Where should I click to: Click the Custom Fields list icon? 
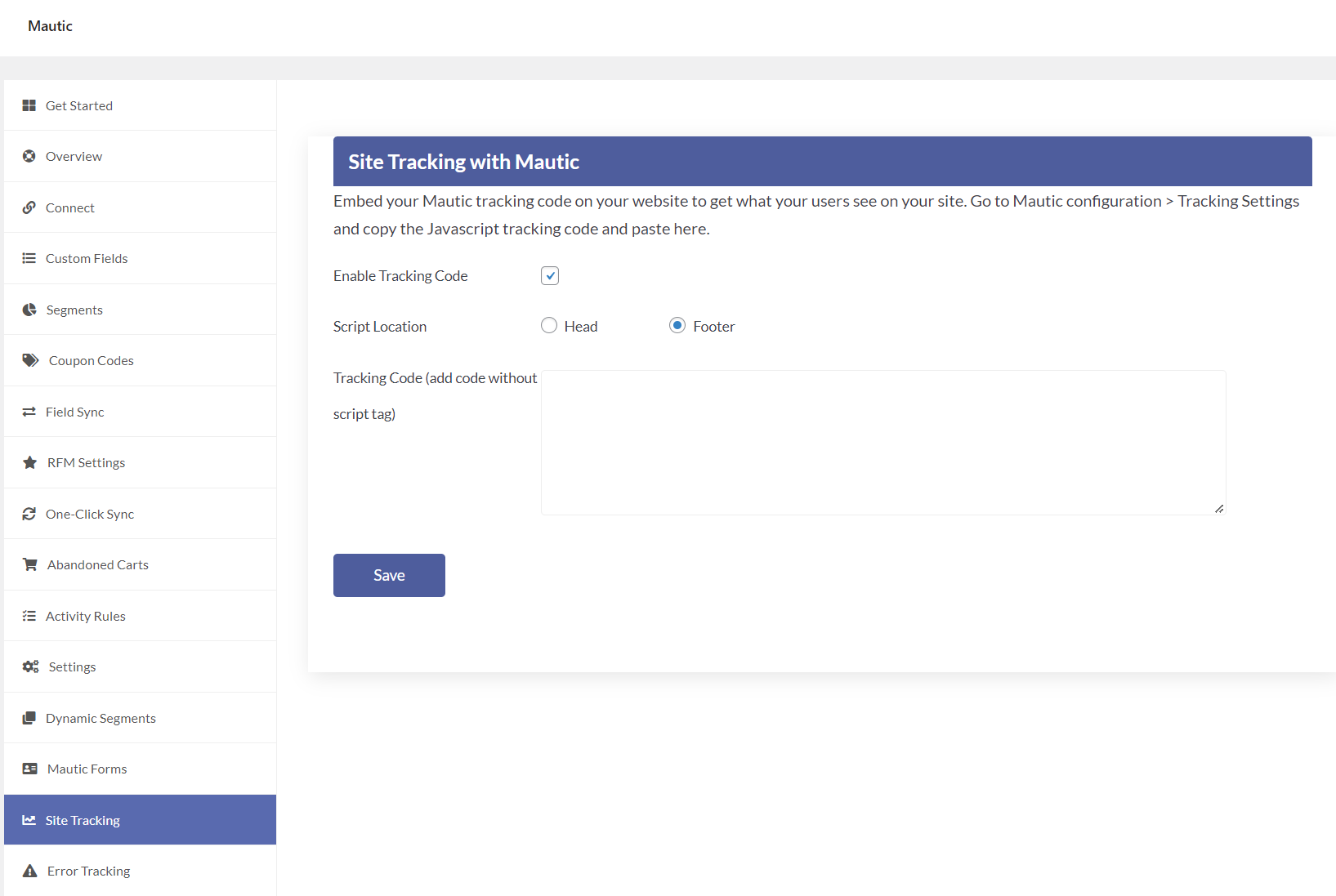click(x=29, y=258)
